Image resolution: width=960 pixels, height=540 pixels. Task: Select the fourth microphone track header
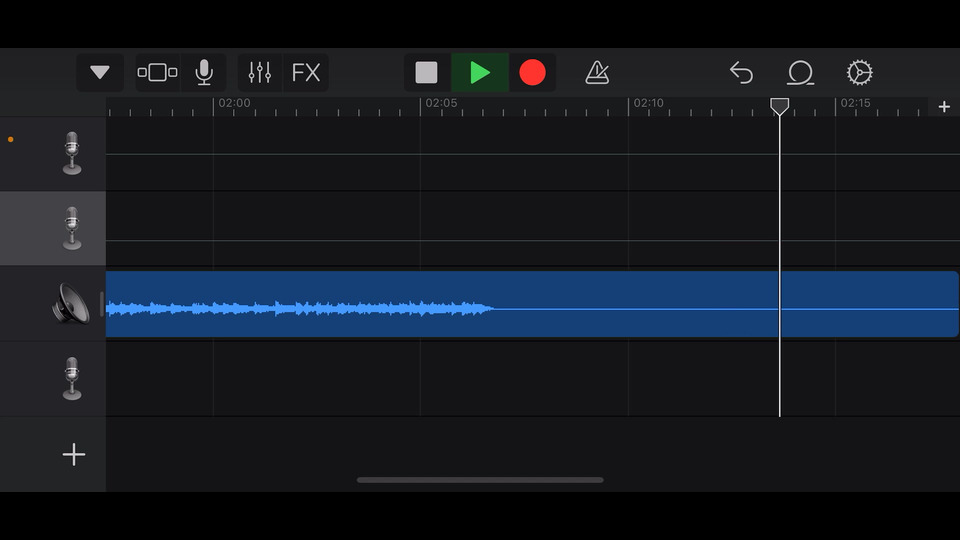click(71, 378)
